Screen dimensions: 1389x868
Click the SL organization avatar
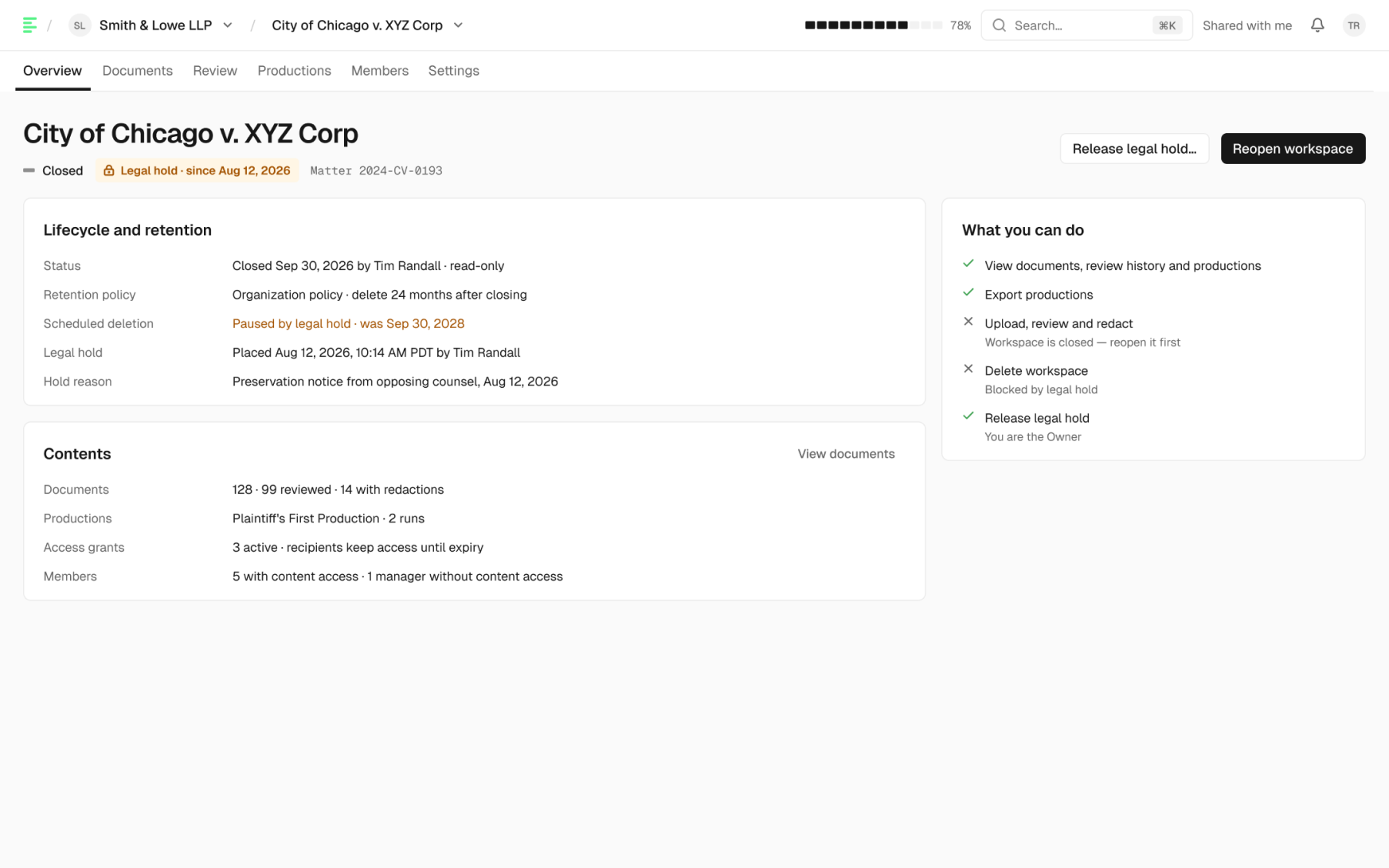coord(79,25)
